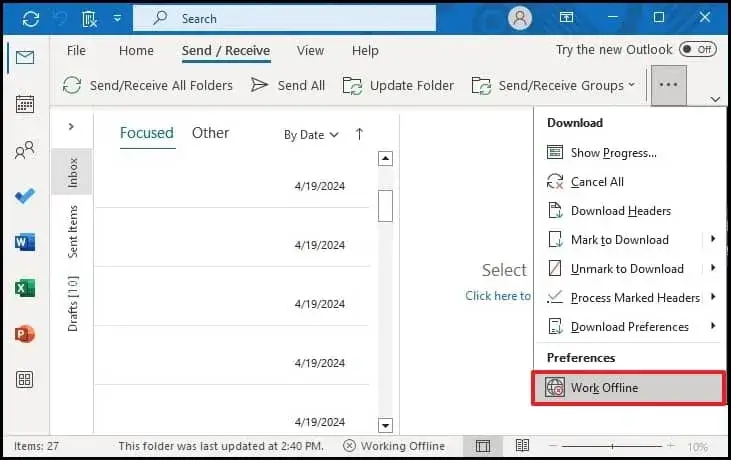Toggle Work Offline in Preferences
Image resolution: width=731 pixels, height=460 pixels.
click(629, 388)
